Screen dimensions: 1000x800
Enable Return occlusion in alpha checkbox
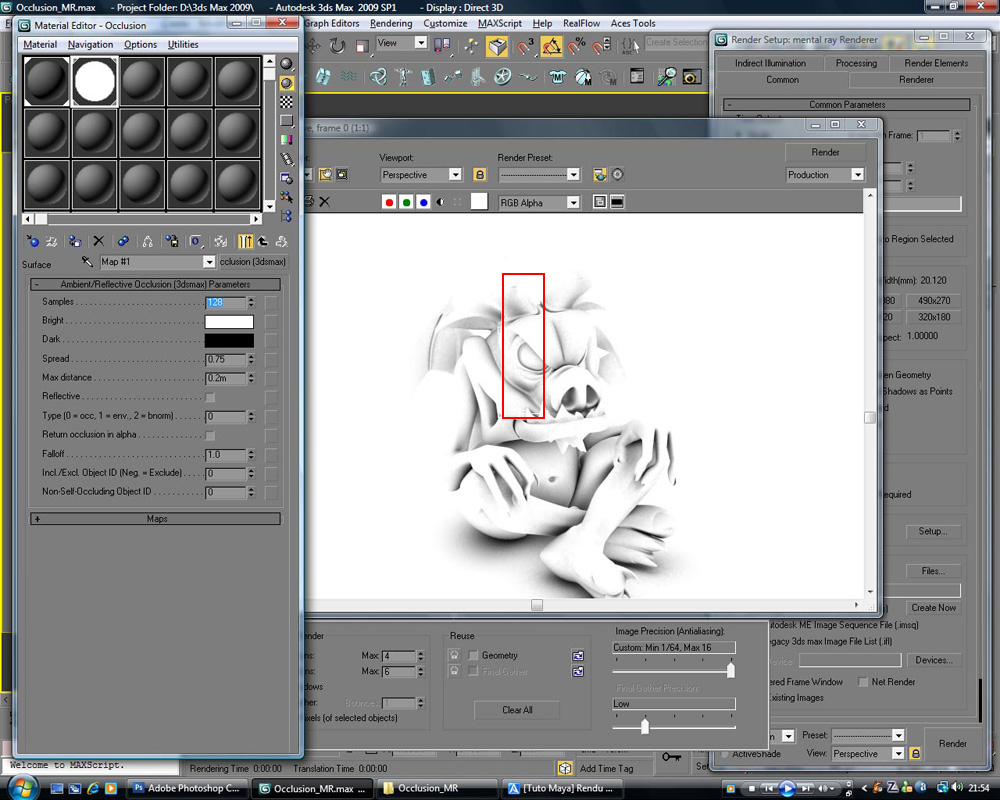[210, 435]
